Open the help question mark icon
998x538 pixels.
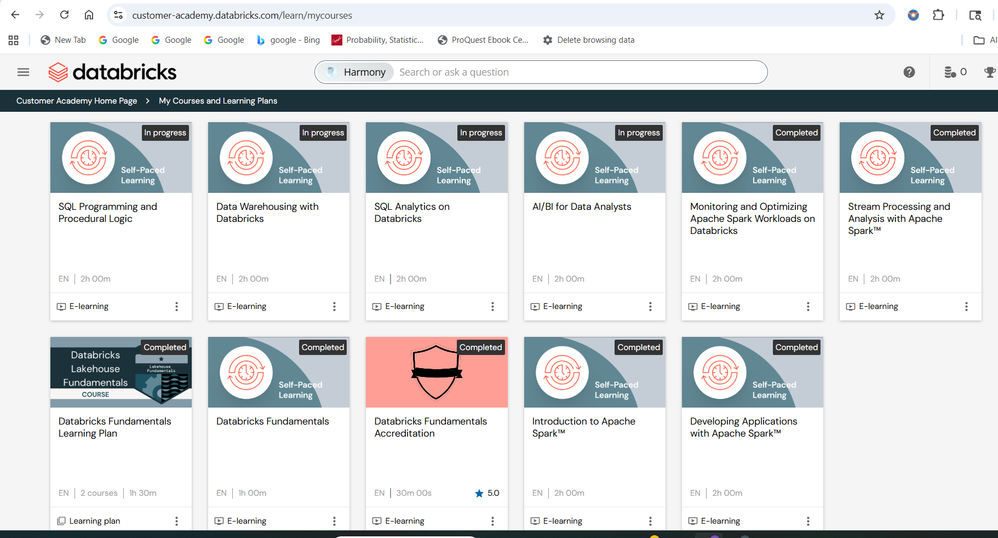coord(909,72)
